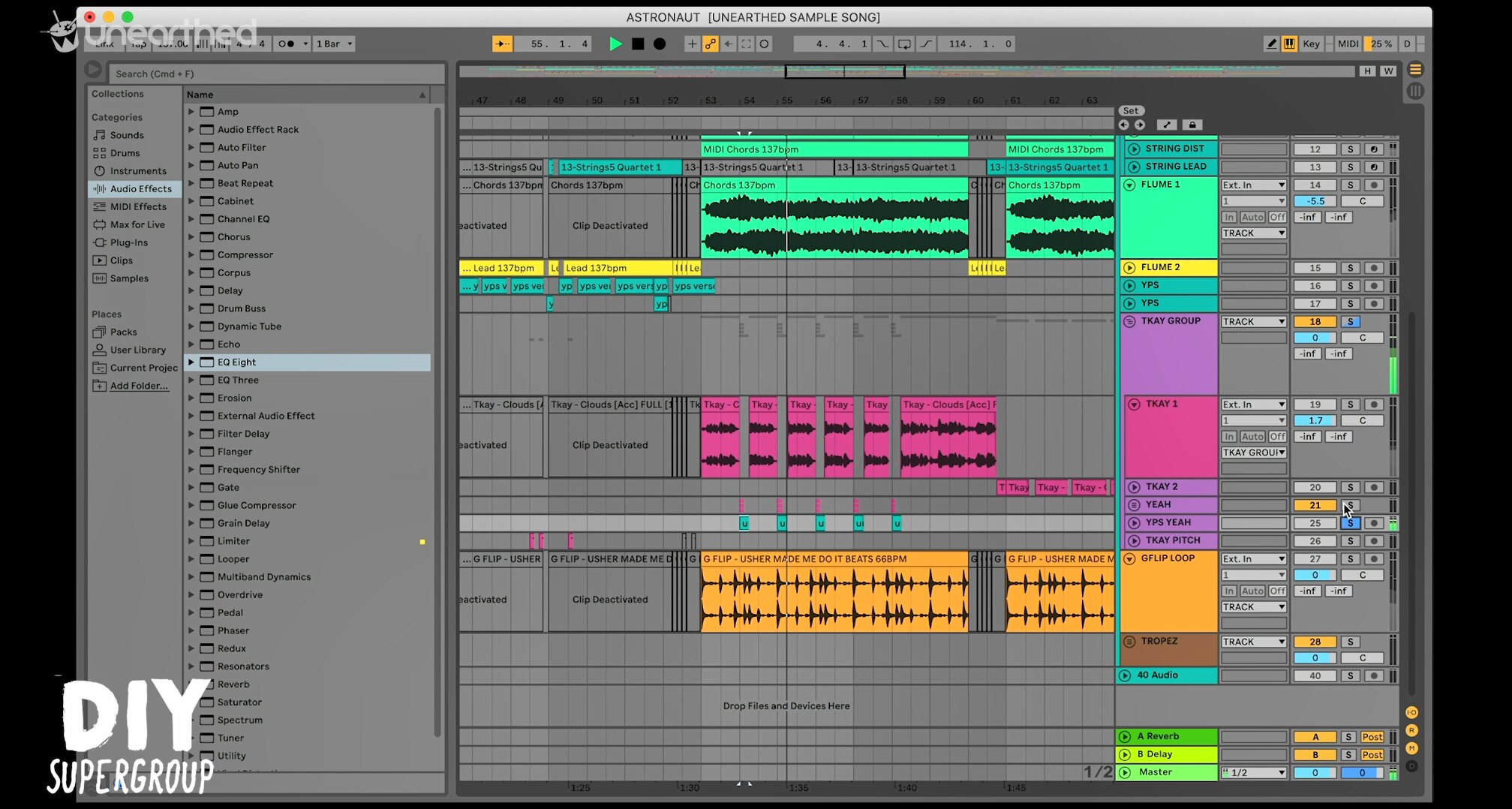The image size is (1512, 809).
Task: Toggle the track 18 TKAY GROUP activator
Action: [1315, 322]
